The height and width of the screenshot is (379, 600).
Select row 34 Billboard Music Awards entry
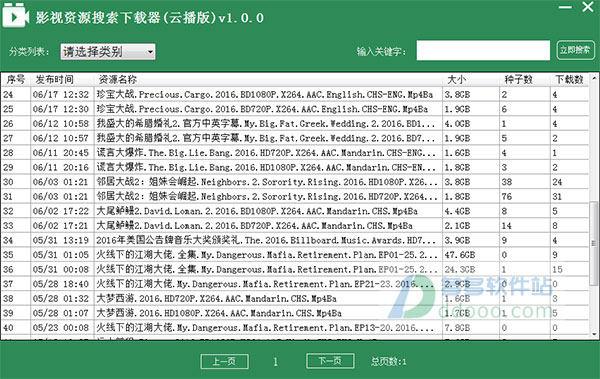(x=295, y=240)
